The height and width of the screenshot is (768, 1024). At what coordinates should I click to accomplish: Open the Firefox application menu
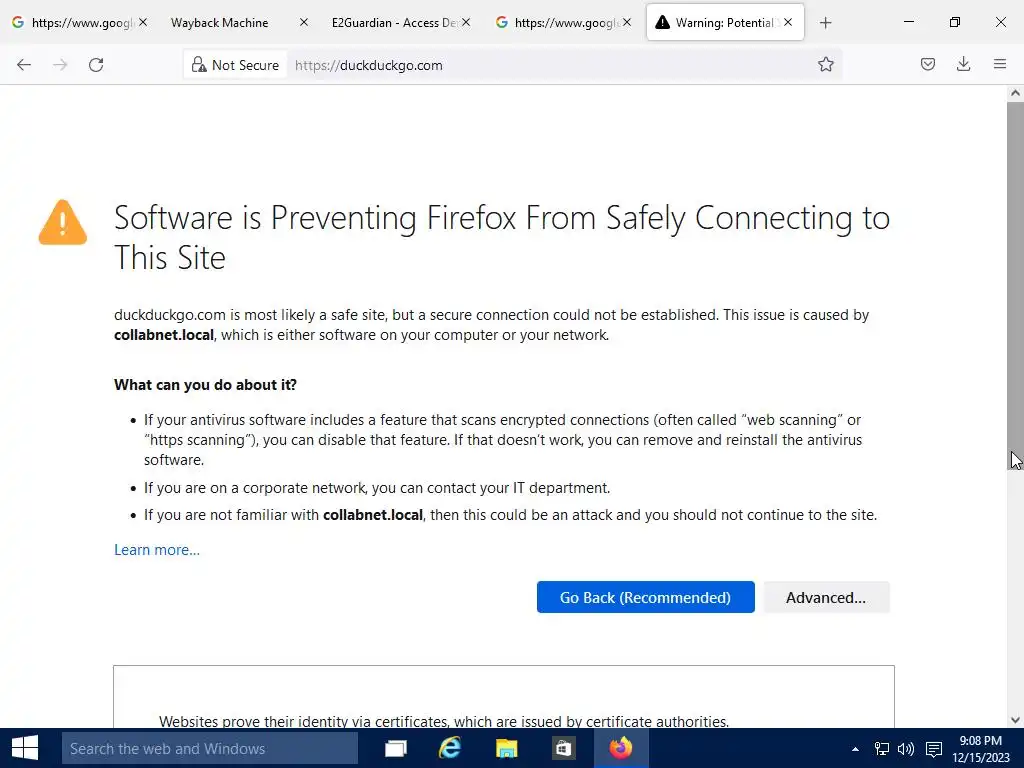click(x=999, y=64)
